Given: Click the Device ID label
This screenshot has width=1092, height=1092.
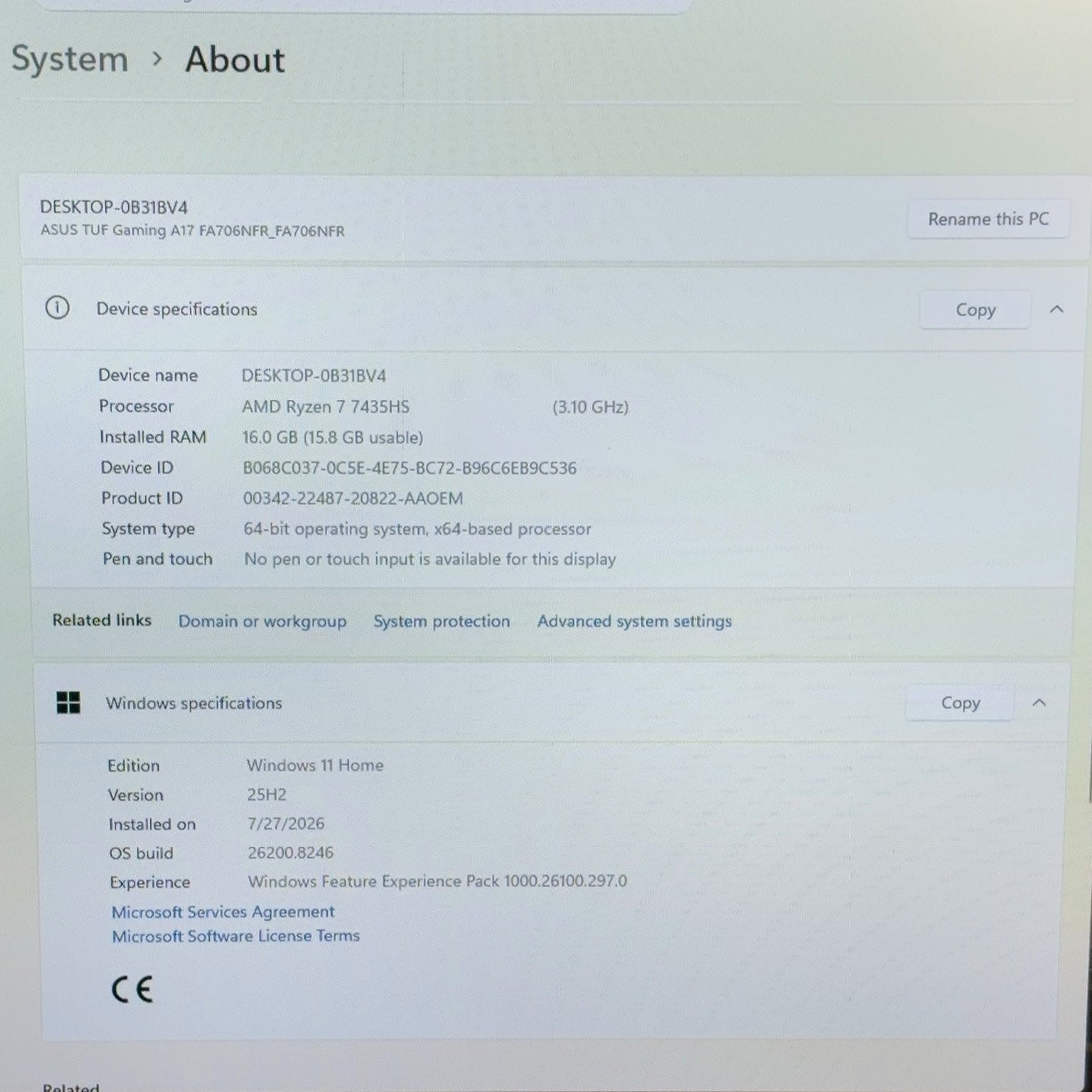Looking at the screenshot, I should [138, 468].
